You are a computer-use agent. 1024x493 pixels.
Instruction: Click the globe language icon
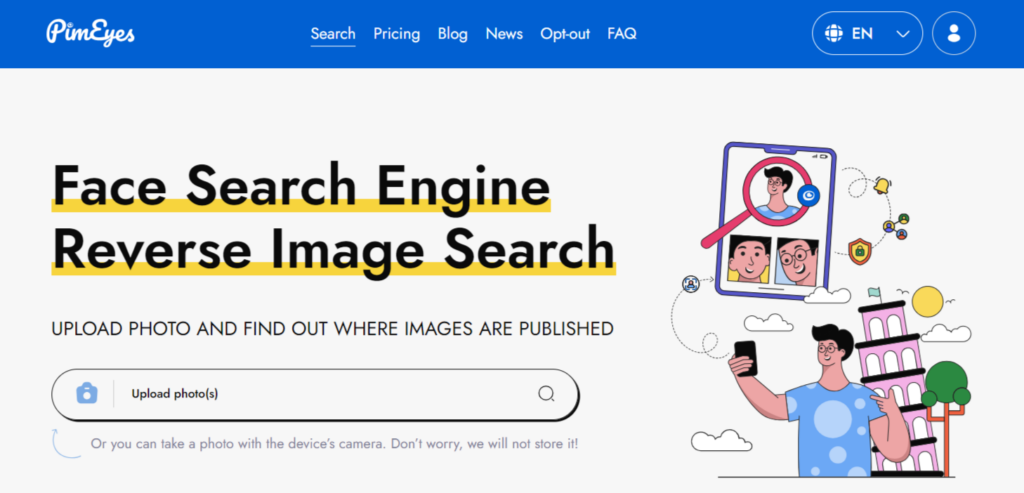pos(834,33)
